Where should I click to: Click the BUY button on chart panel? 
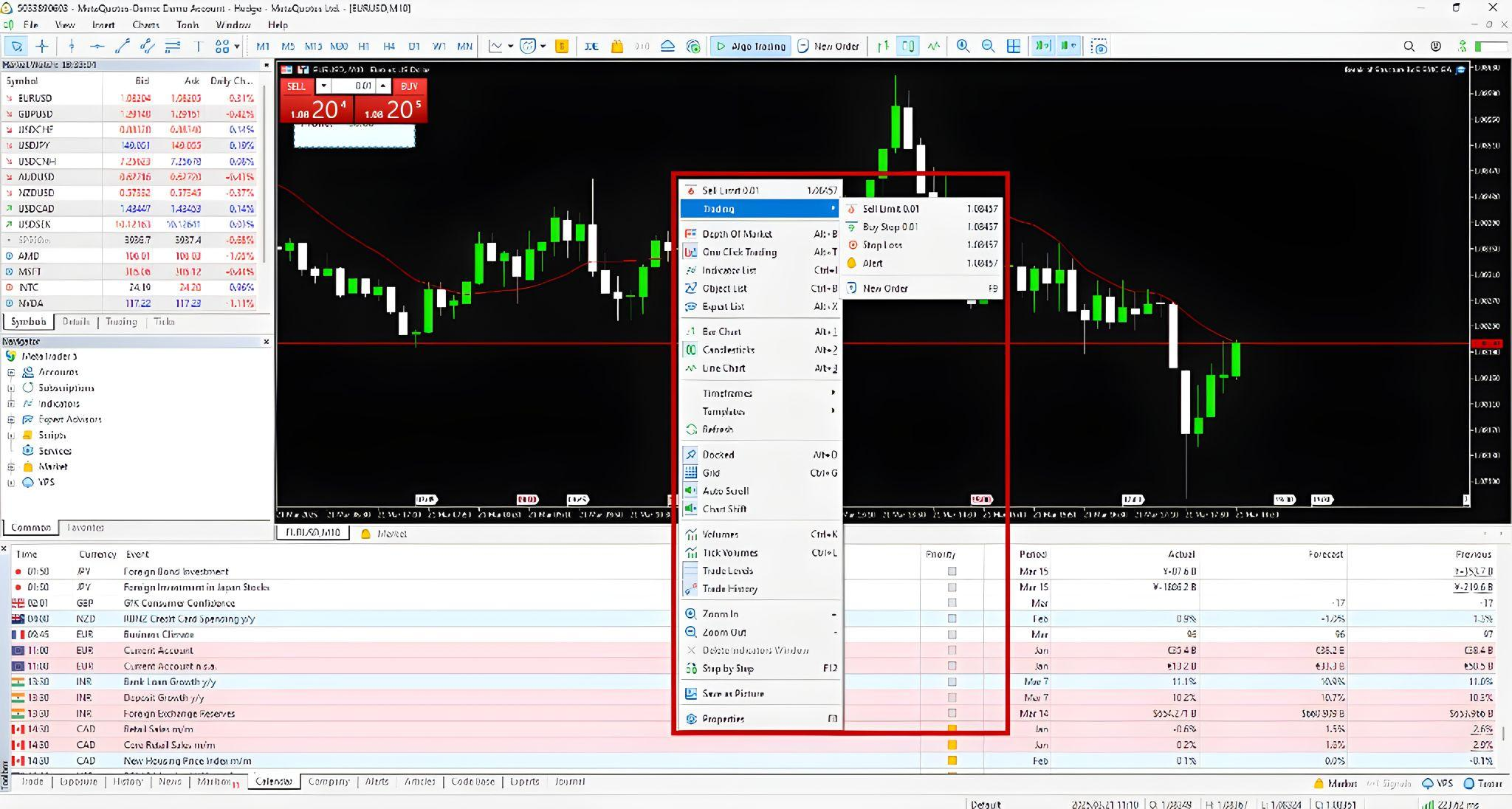coord(409,86)
